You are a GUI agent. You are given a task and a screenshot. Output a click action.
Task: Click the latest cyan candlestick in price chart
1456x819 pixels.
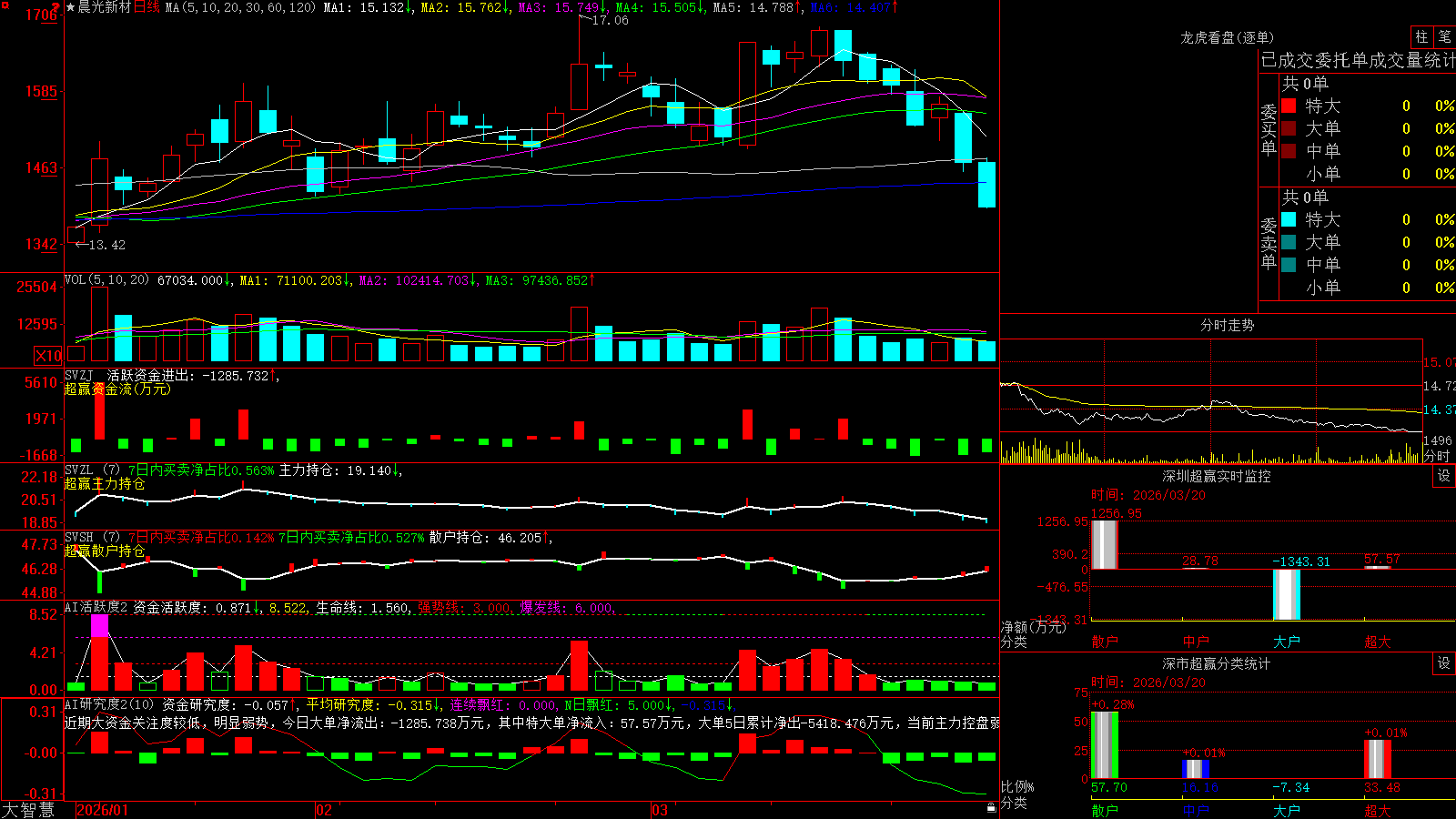pyautogui.click(x=986, y=185)
